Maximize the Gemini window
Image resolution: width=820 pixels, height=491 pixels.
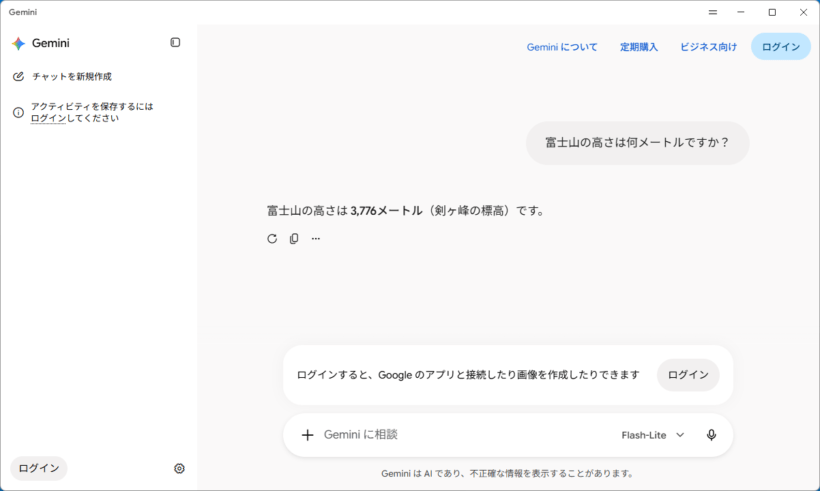[772, 12]
